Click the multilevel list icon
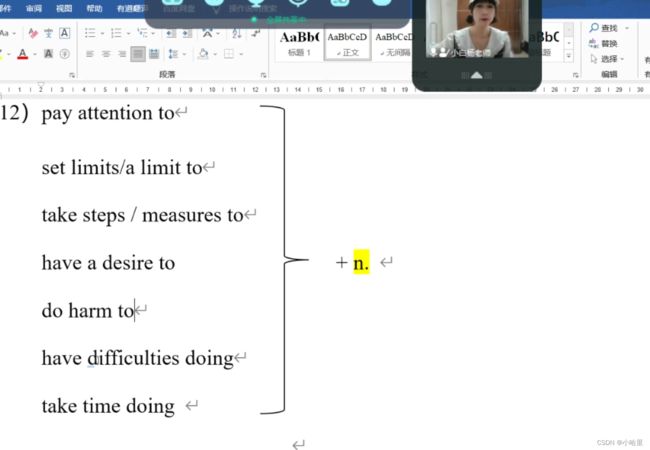The height and width of the screenshot is (450, 650). [142, 33]
